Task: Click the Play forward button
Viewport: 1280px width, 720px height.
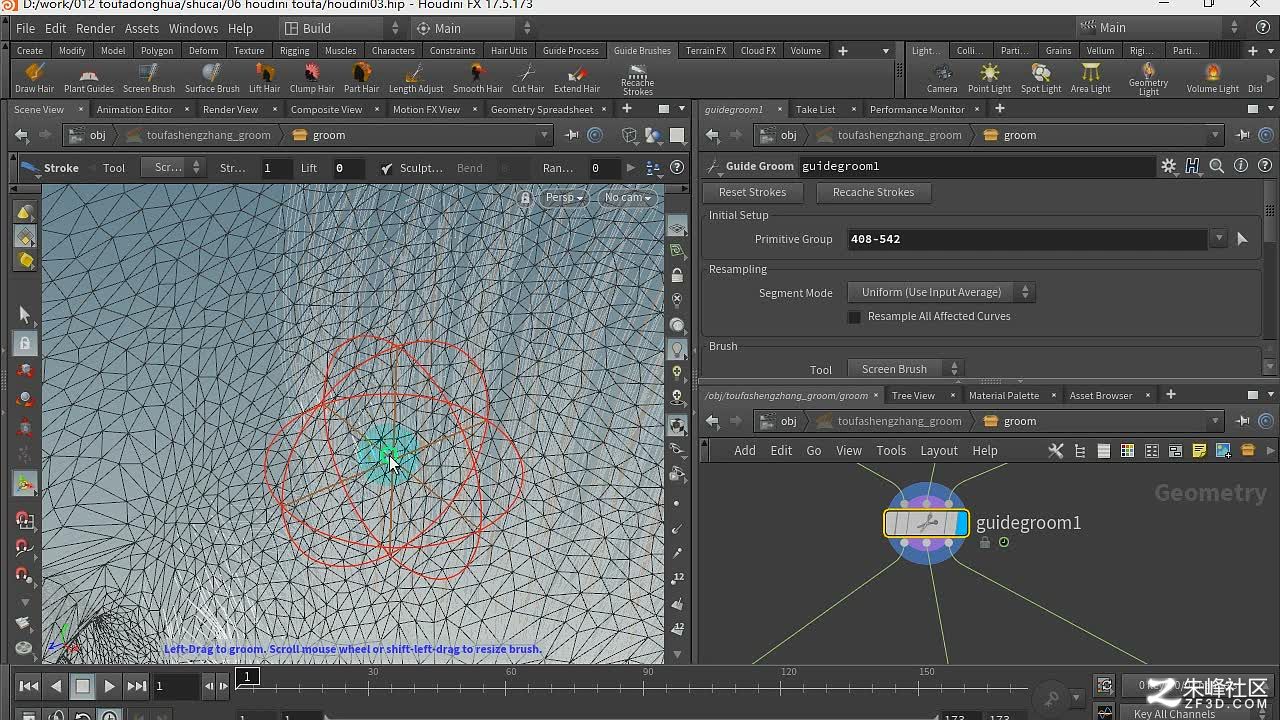Action: pyautogui.click(x=110, y=686)
